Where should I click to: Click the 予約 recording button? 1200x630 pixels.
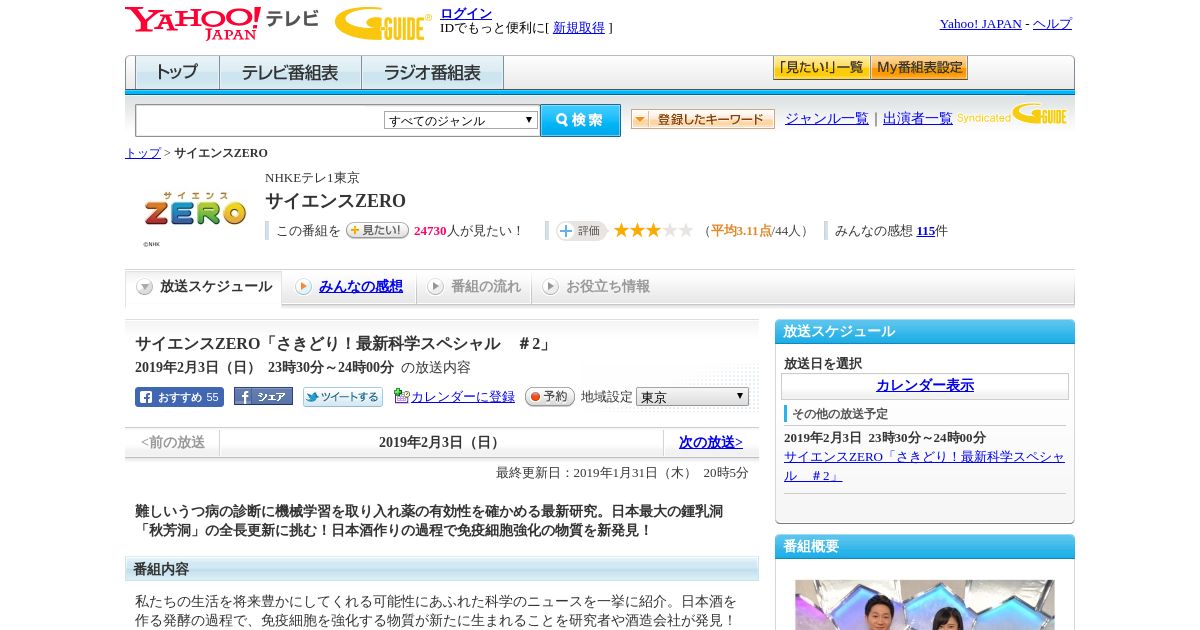point(550,396)
